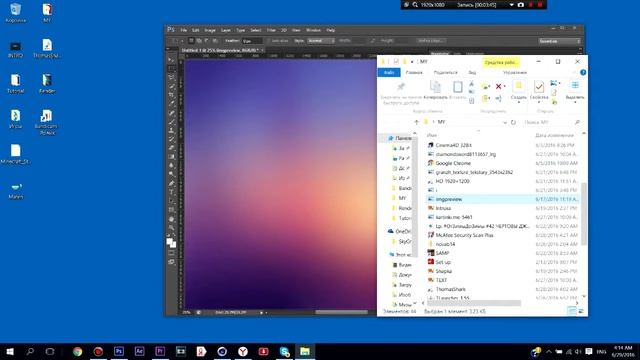Select the Hand tool

click(171, 219)
